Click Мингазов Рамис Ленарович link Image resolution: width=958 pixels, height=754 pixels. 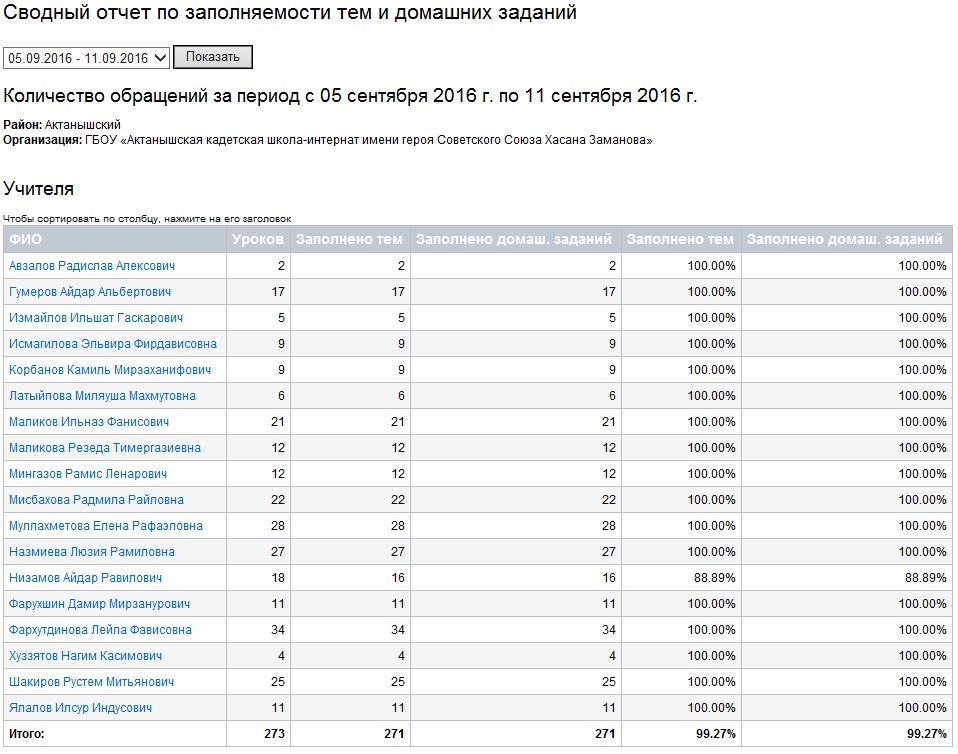click(x=88, y=474)
